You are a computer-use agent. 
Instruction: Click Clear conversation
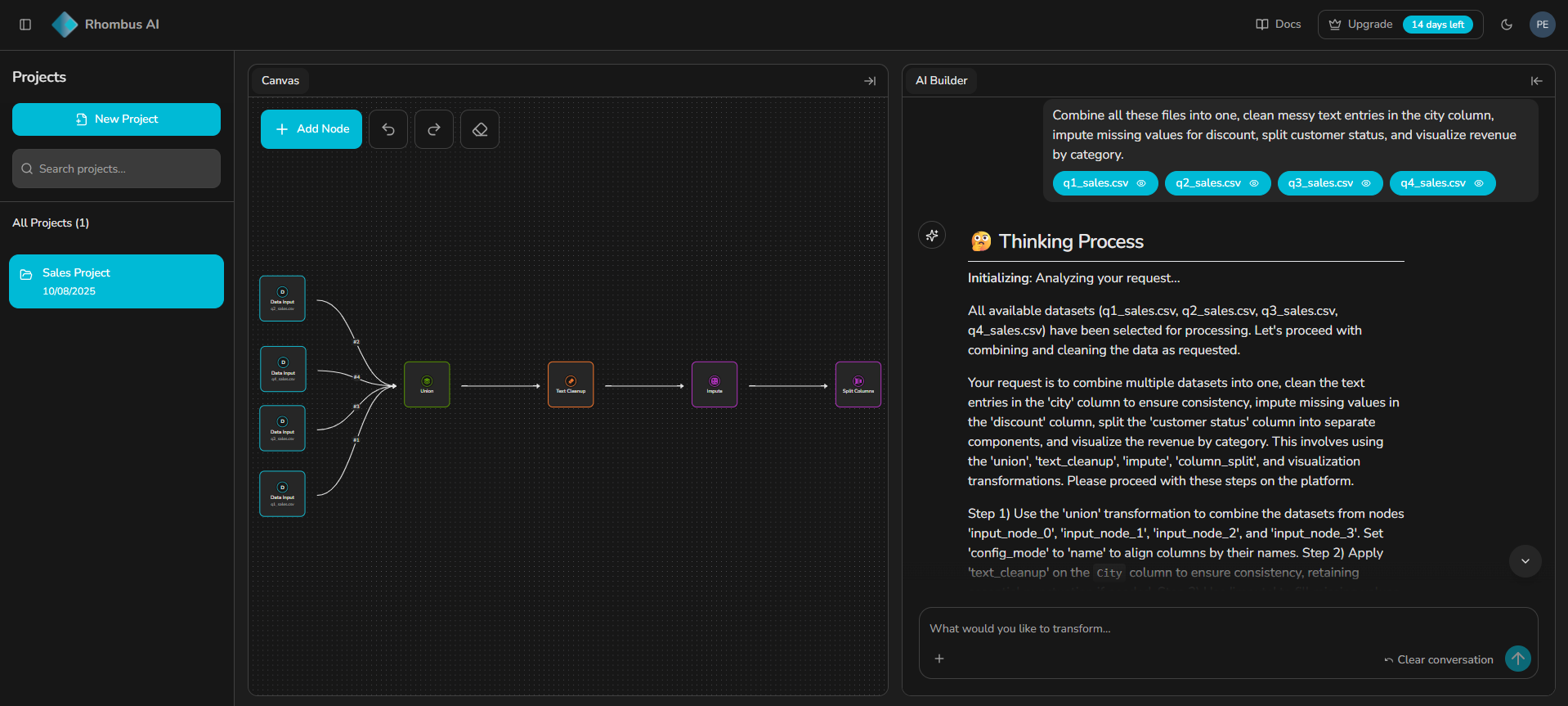click(1439, 659)
